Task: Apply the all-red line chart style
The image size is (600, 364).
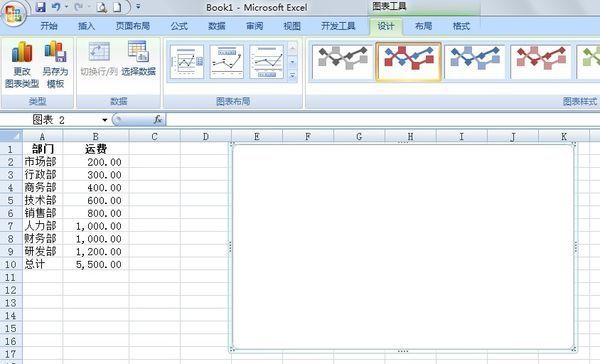Action: coord(541,61)
